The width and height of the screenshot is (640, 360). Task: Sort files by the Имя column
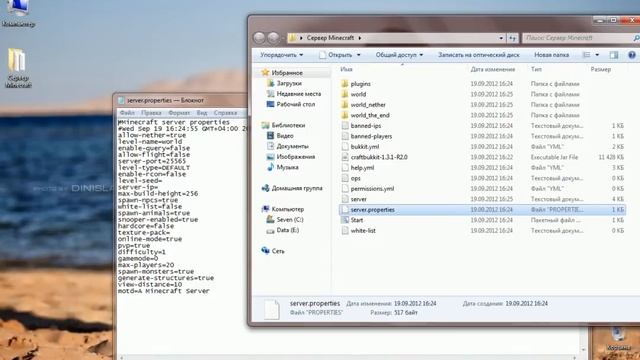click(346, 69)
